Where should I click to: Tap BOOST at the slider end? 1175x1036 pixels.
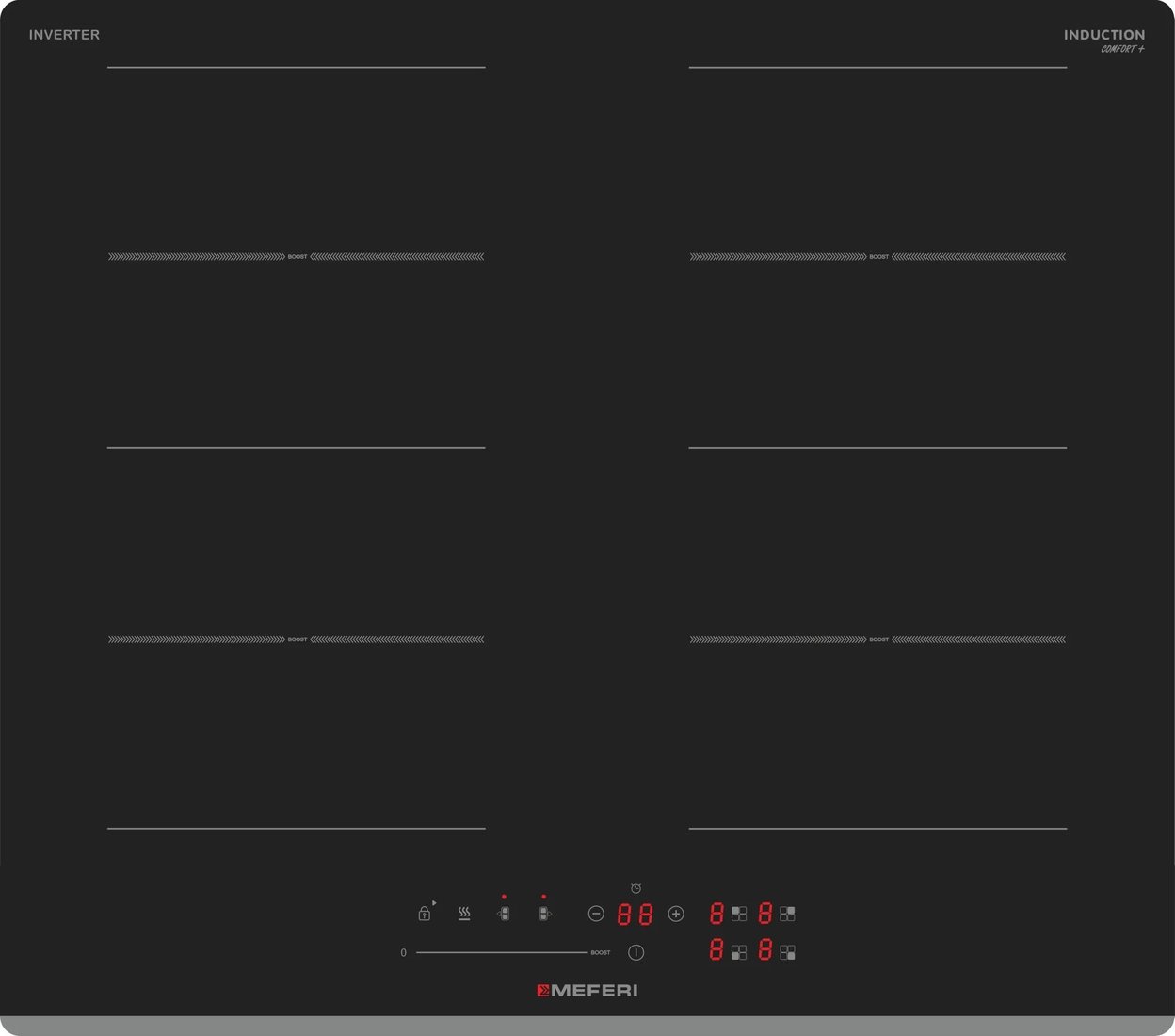click(x=601, y=952)
